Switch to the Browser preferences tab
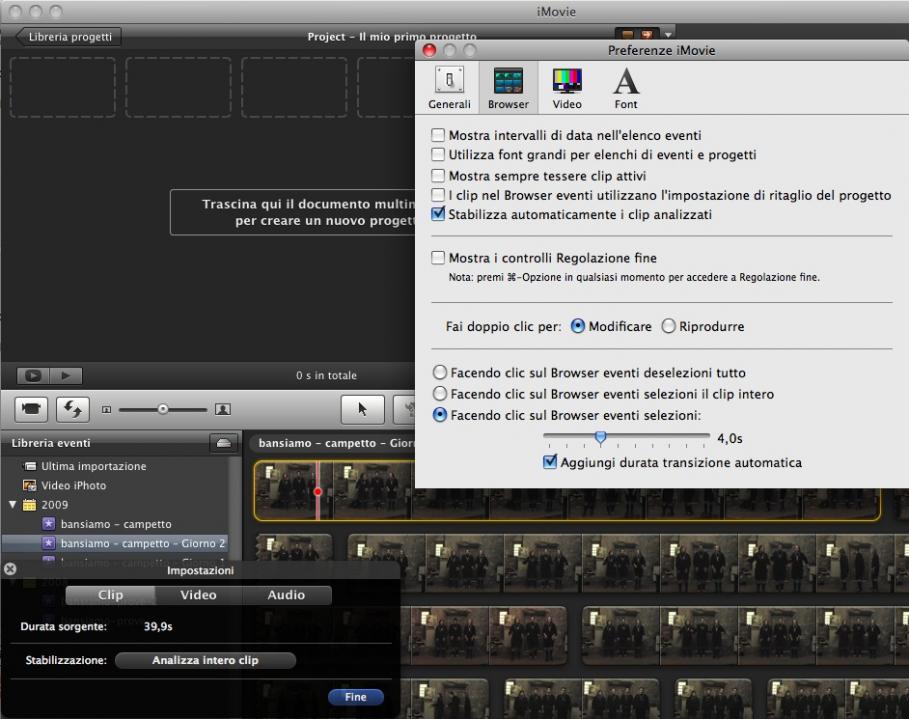 508,88
